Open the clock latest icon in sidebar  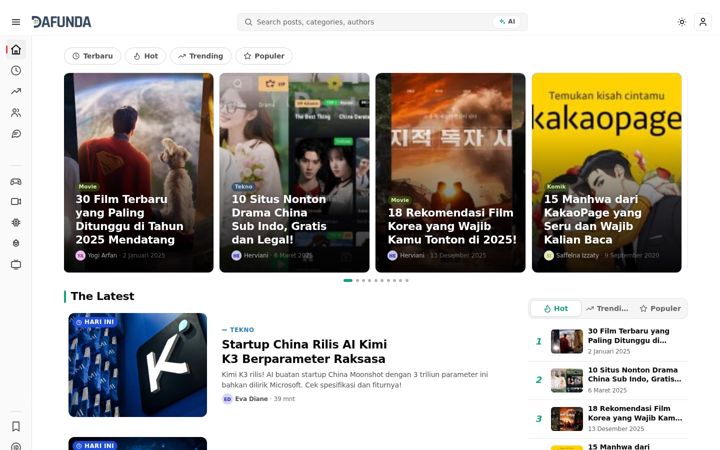16,70
